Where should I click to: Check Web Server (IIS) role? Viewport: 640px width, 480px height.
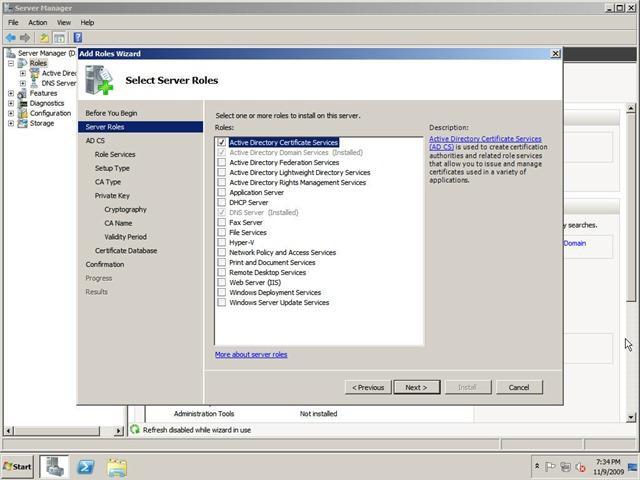pyautogui.click(x=222, y=282)
